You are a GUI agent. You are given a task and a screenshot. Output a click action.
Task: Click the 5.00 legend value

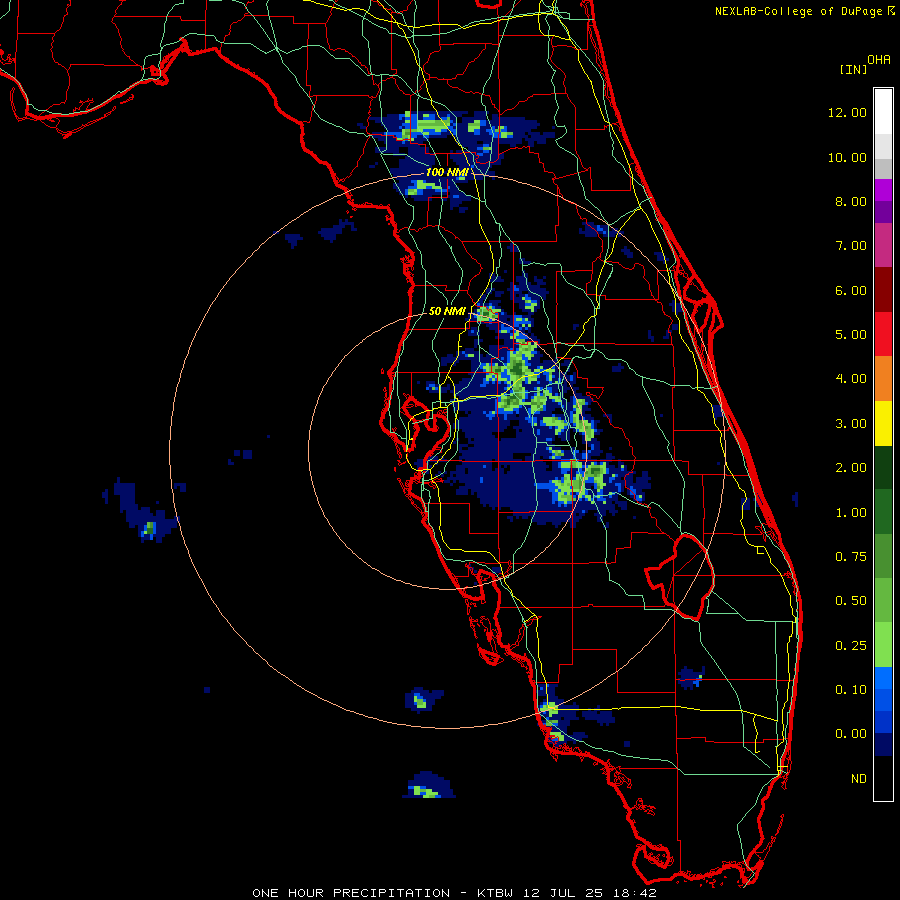[x=851, y=335]
